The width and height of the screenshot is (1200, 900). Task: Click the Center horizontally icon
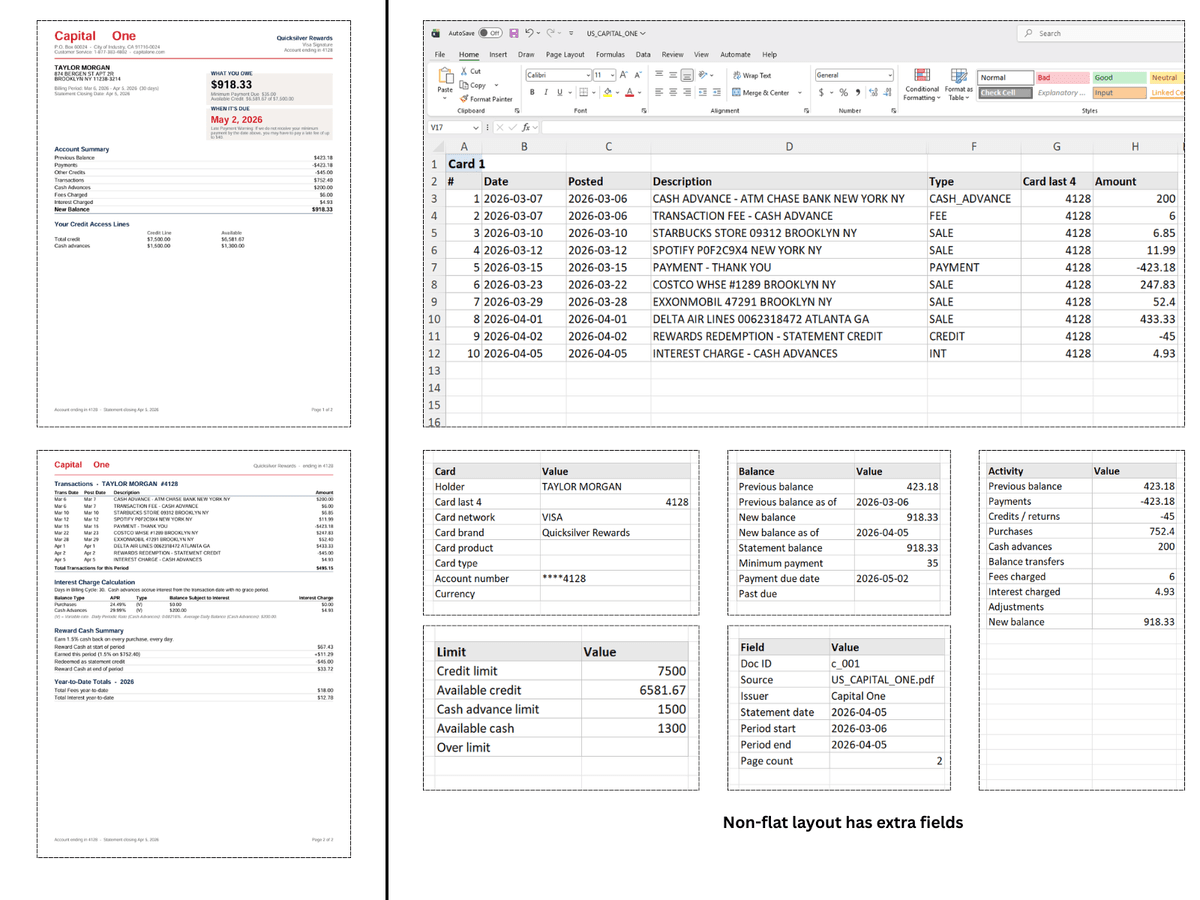point(673,92)
